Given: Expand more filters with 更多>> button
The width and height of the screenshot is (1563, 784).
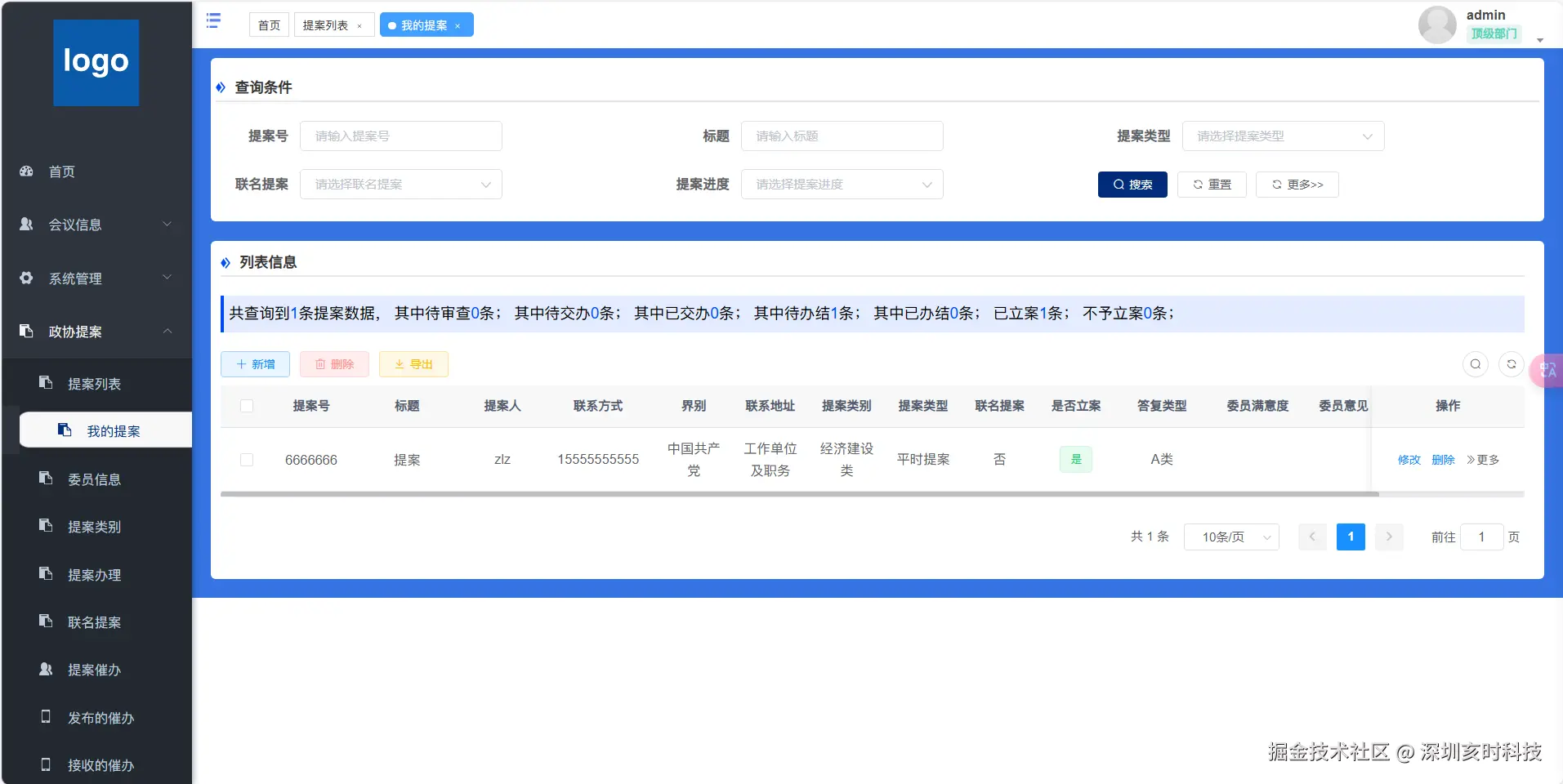Looking at the screenshot, I should pyautogui.click(x=1297, y=185).
